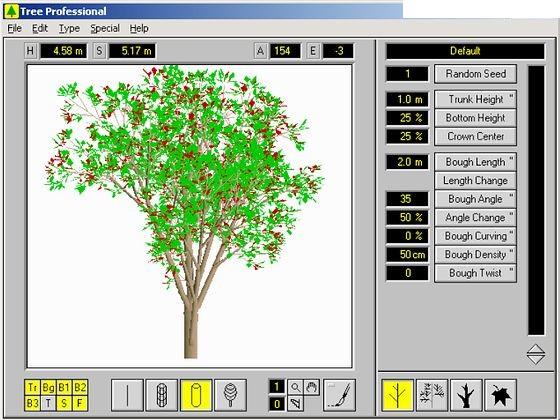
Task: Click the azimuth value 154
Action: pos(285,51)
